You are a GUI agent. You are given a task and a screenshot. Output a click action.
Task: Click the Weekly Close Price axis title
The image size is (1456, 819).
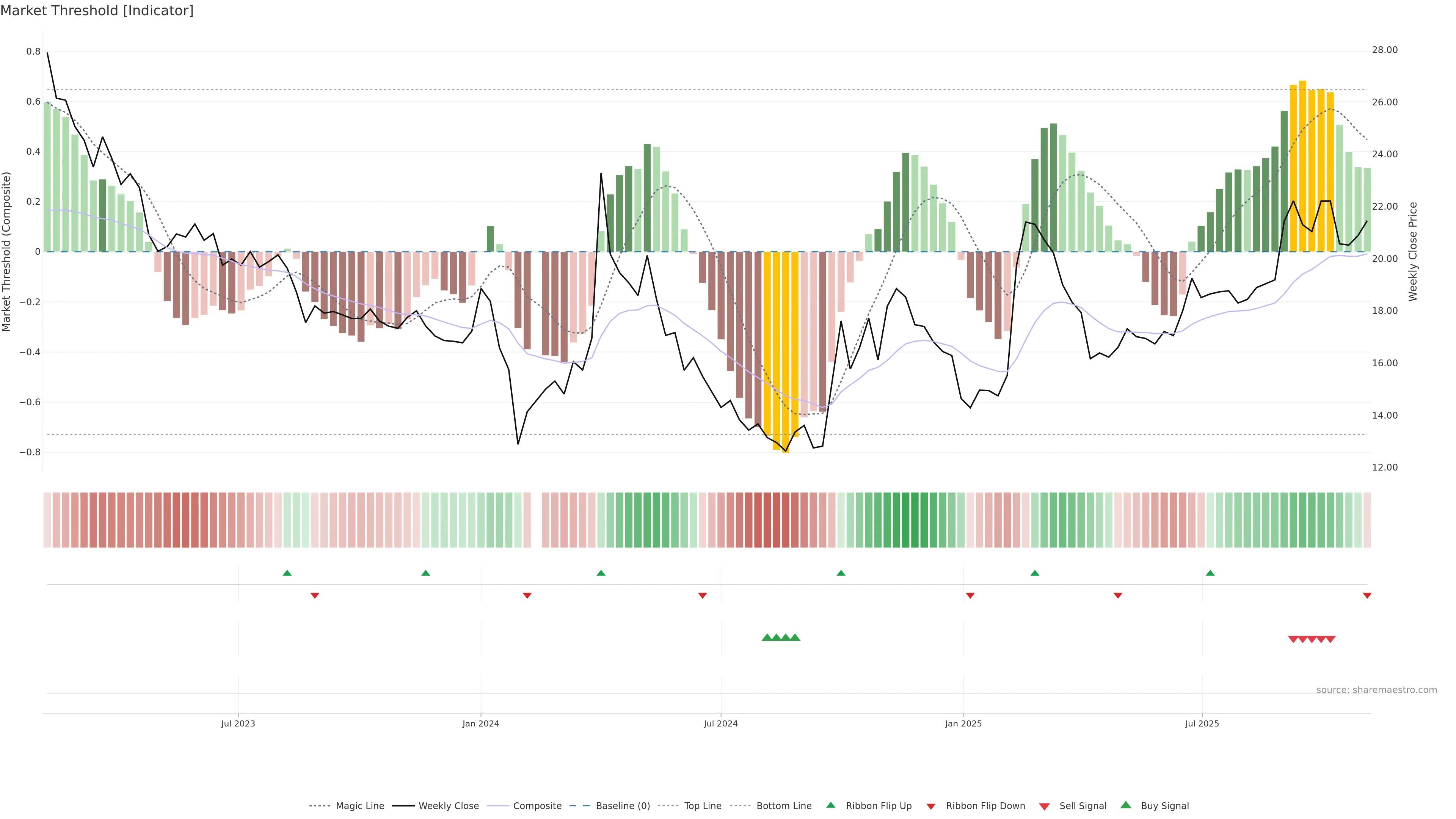click(1412, 251)
